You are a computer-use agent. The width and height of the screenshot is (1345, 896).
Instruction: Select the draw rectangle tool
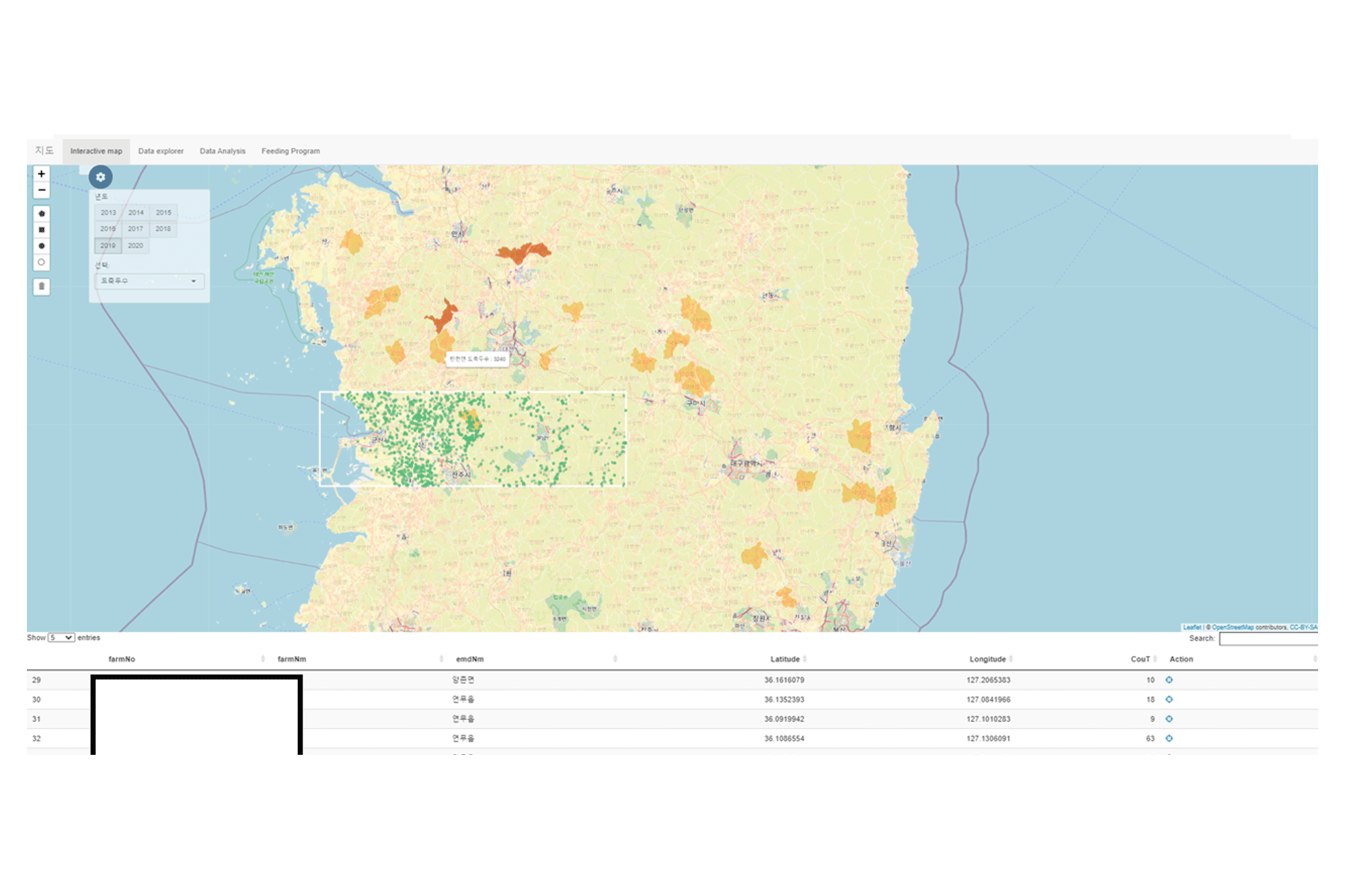(41, 230)
